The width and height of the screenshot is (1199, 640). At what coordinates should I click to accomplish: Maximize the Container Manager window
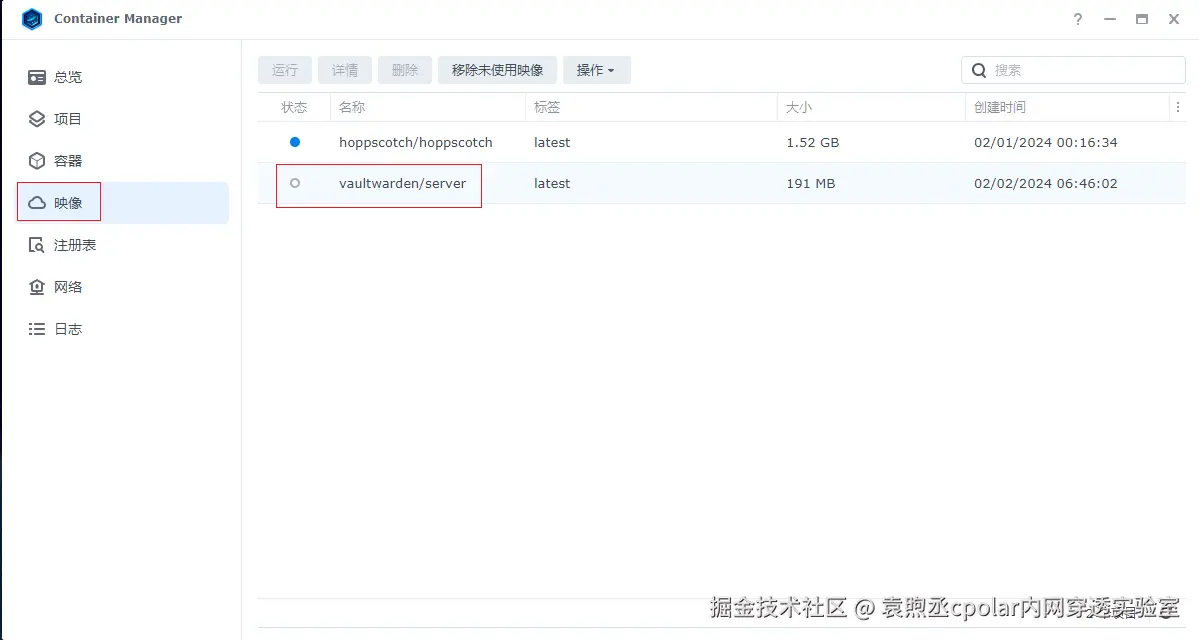[1142, 19]
